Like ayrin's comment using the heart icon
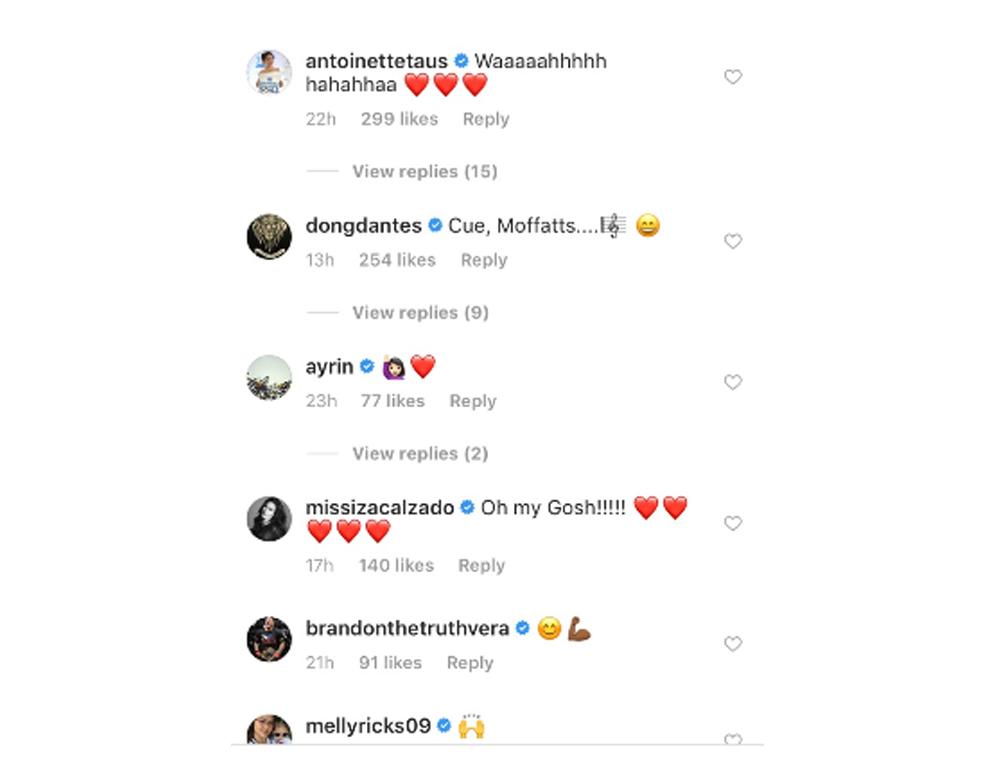 point(733,382)
